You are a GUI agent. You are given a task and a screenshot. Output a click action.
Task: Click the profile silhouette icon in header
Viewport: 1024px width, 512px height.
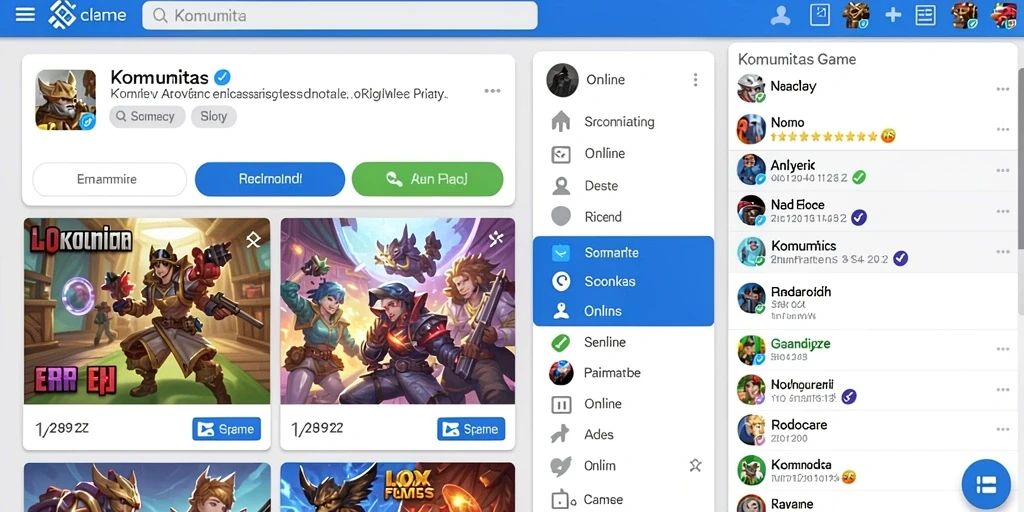[x=780, y=15]
